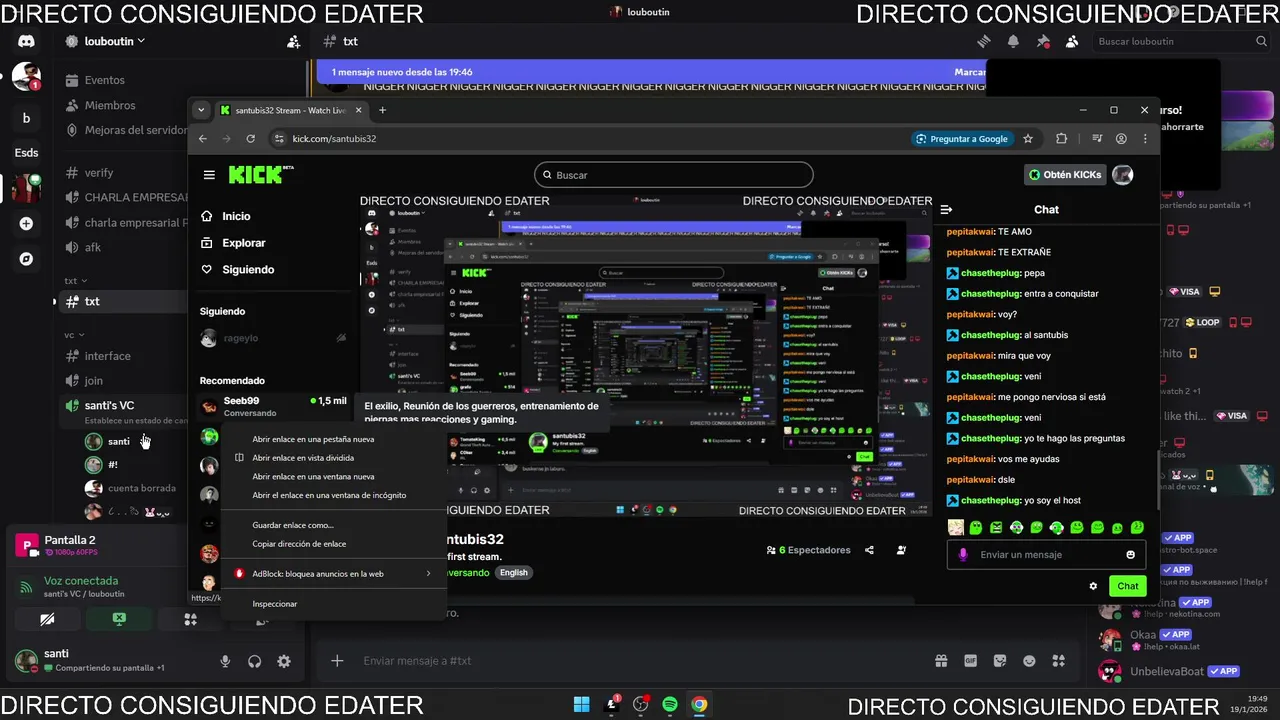Open activities button in voice panel
Viewport: 1280px width, 720px height.
tap(190, 620)
